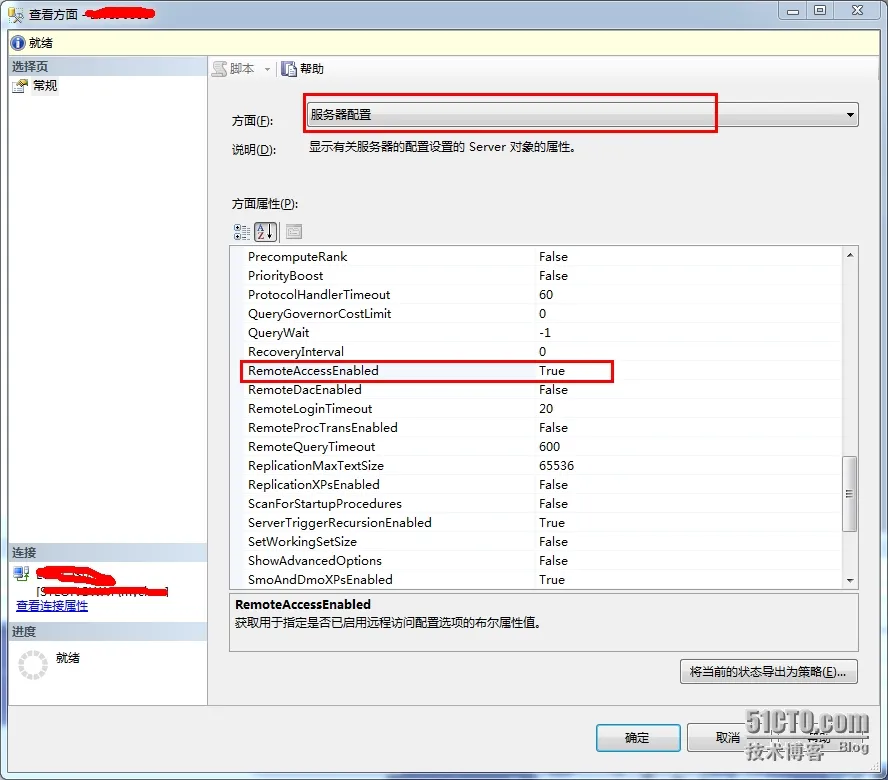Click the title bar window icon

click(x=16, y=14)
